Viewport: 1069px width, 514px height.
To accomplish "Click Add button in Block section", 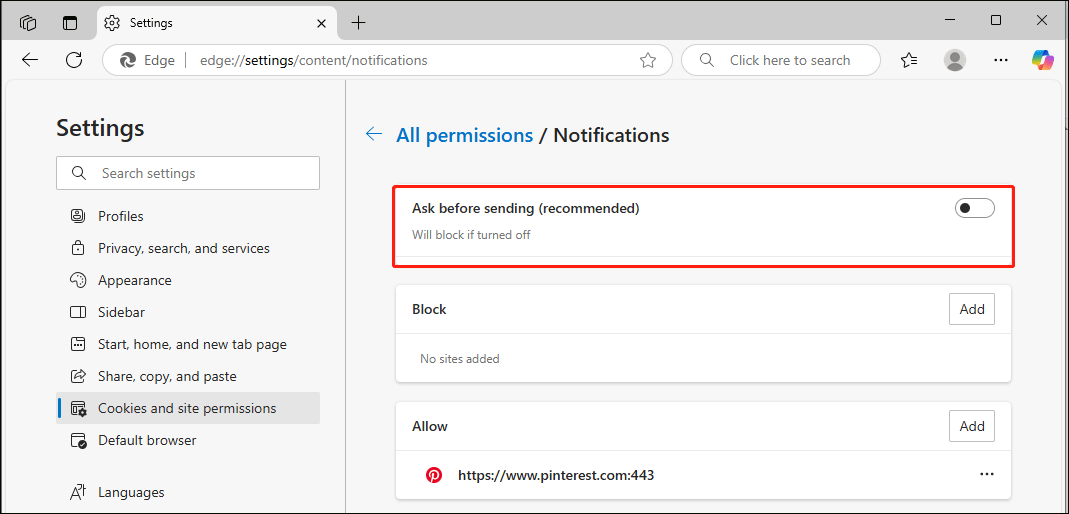I will click(x=972, y=309).
